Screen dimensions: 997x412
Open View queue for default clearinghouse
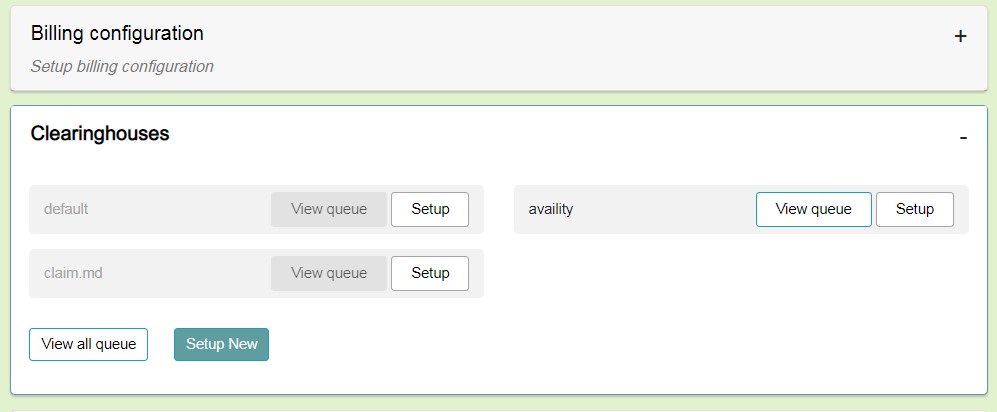328,210
